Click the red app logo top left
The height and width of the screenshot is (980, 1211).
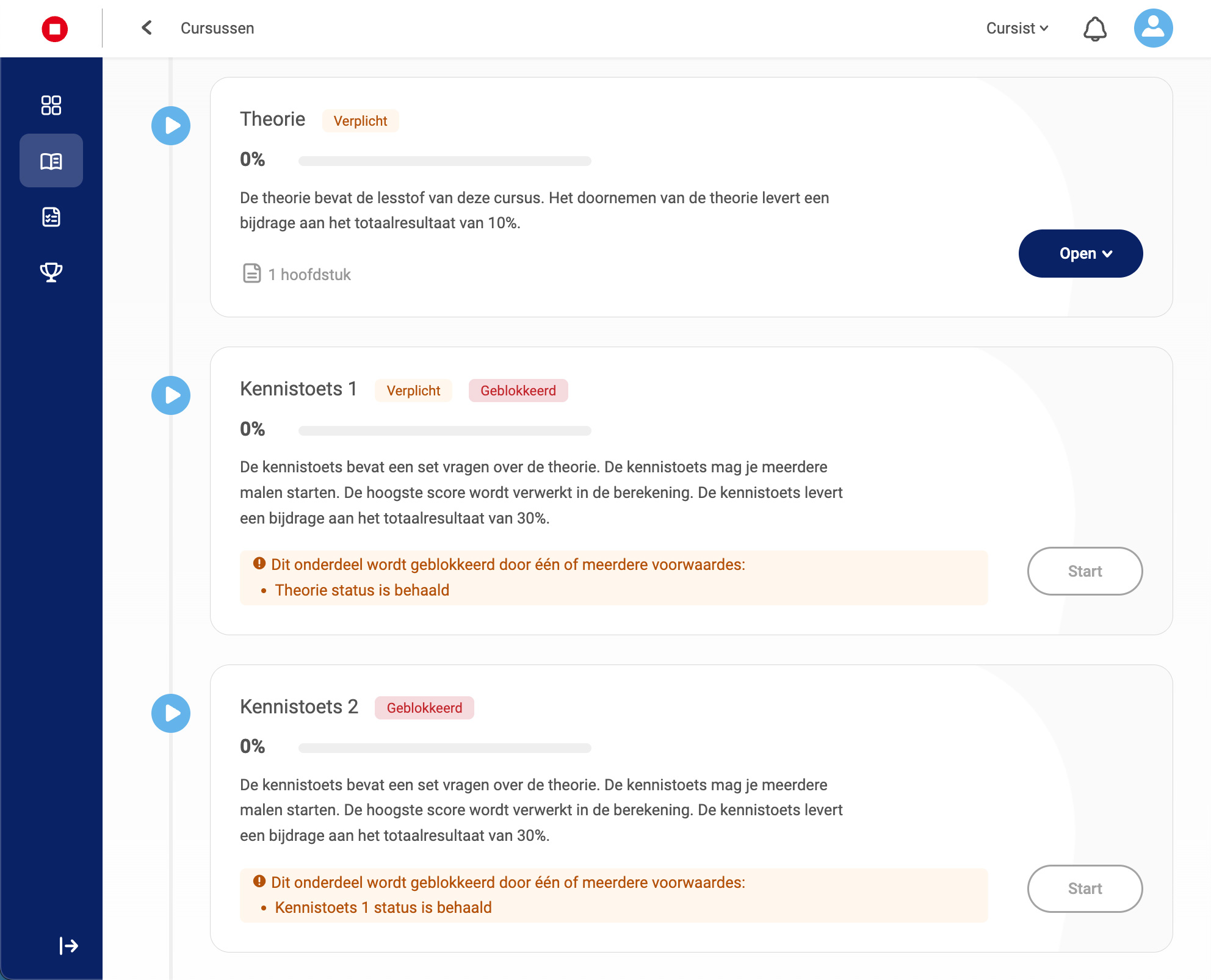coord(55,28)
